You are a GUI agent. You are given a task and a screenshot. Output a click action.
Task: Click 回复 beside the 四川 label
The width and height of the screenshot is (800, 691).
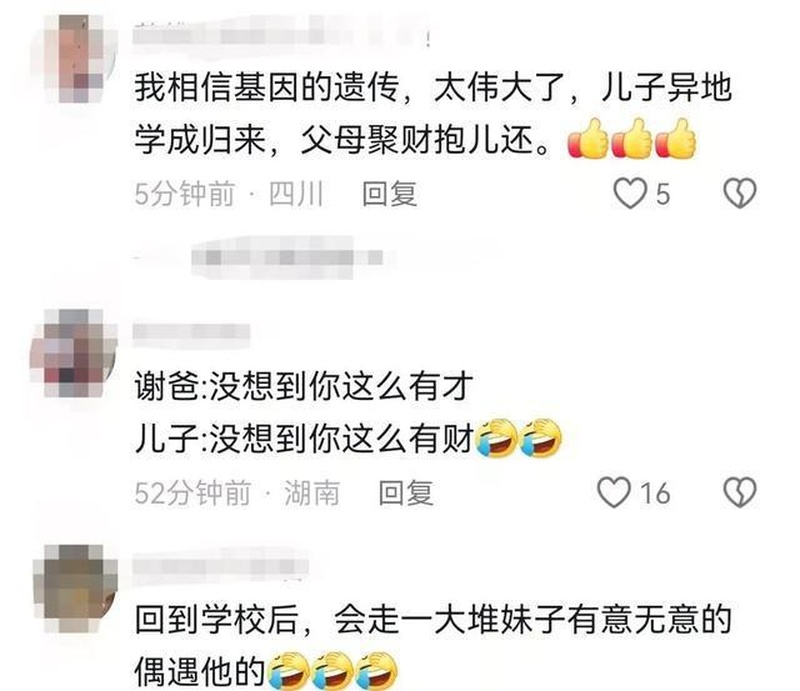[390, 194]
